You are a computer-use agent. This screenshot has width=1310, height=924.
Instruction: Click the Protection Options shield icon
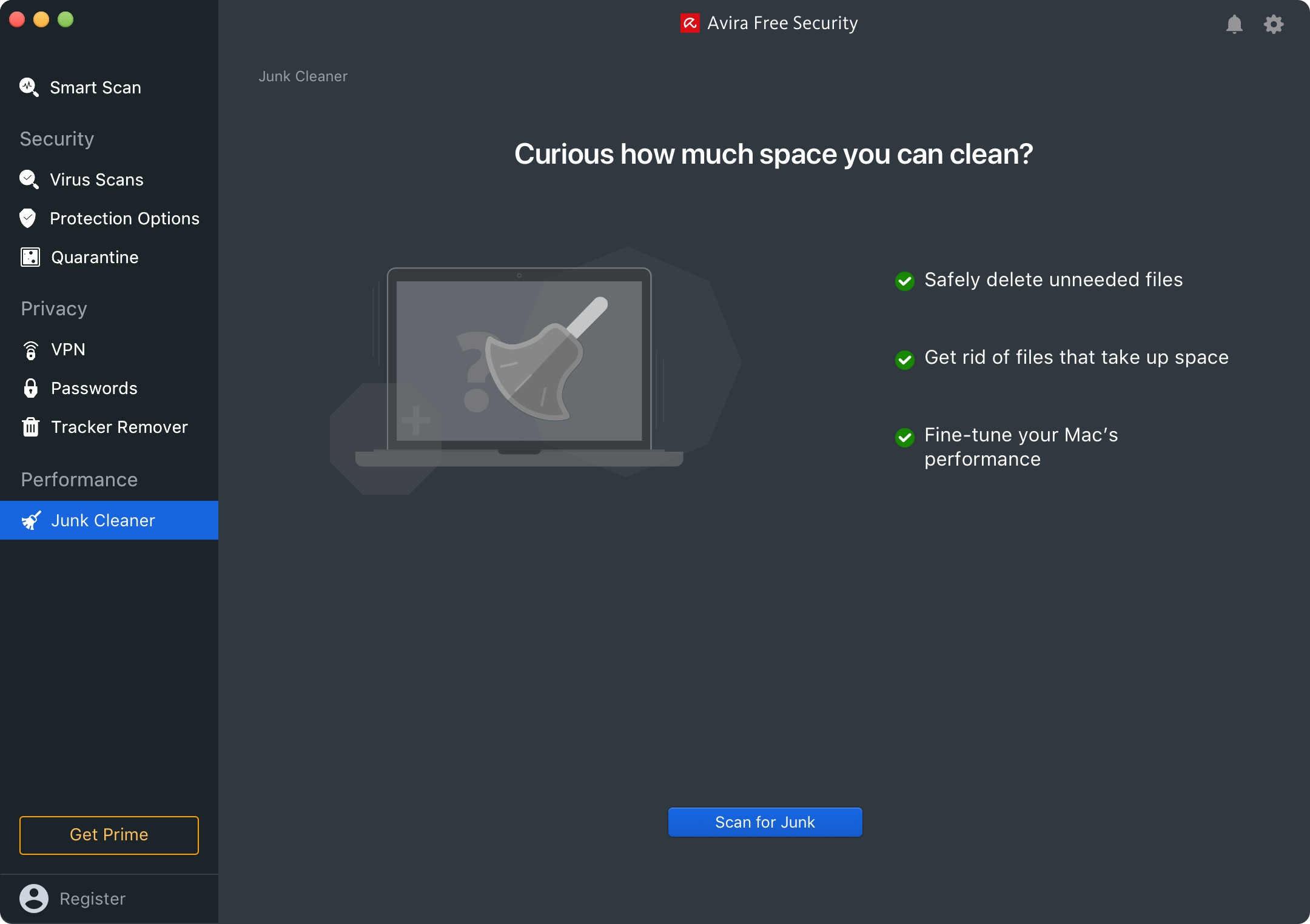28,218
